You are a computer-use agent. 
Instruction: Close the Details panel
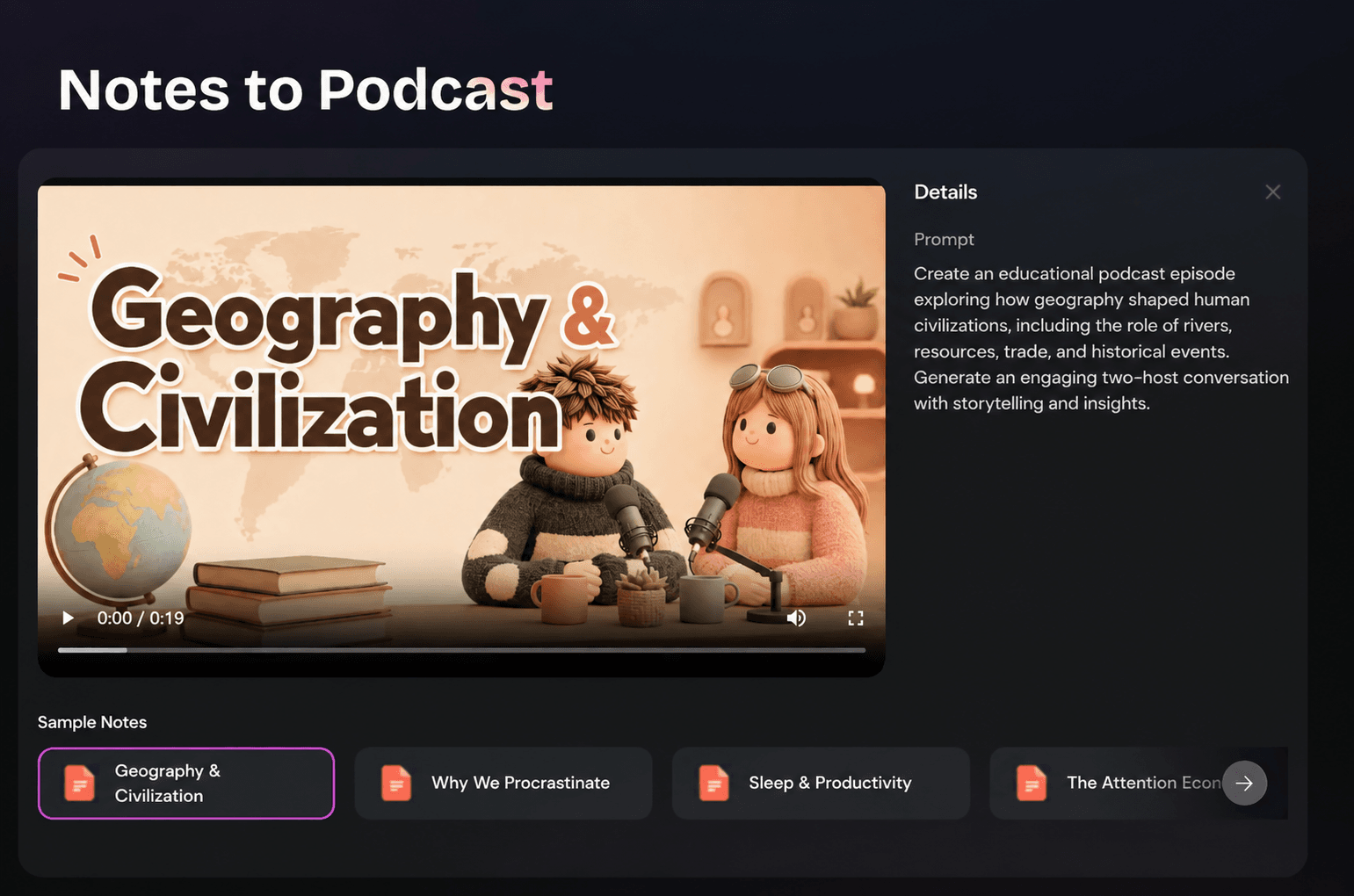point(1272,191)
